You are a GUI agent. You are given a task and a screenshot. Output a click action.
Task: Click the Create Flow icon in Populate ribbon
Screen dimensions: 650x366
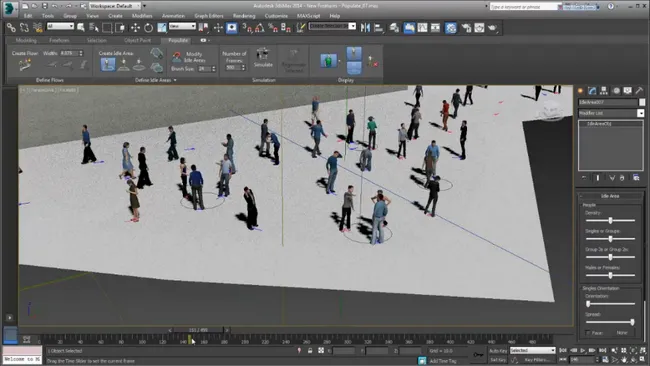(x=25, y=64)
